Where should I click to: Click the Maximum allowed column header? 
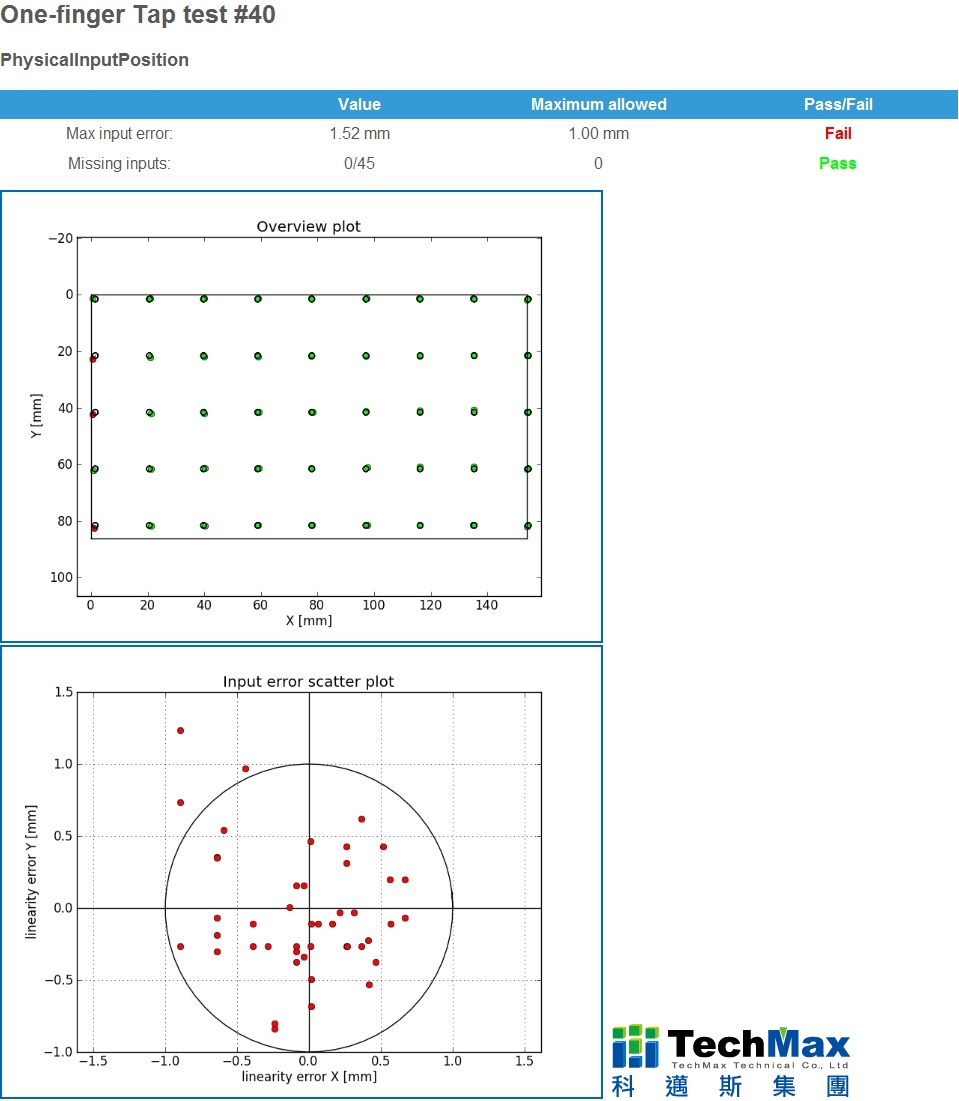598,105
